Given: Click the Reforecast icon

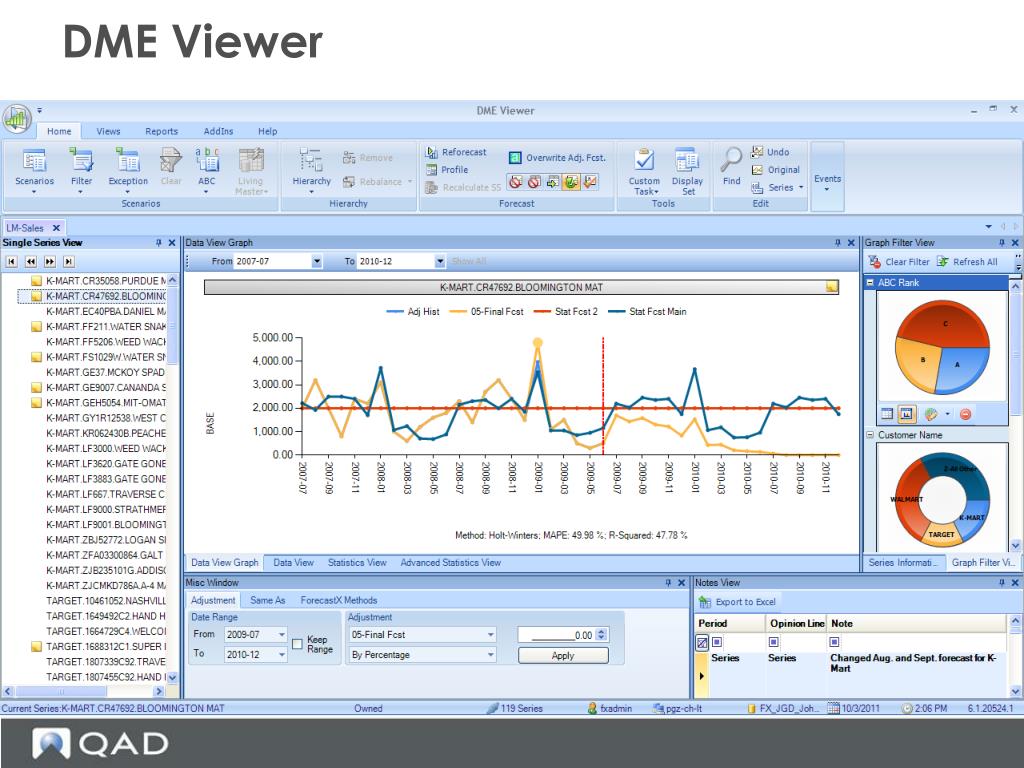Looking at the screenshot, I should click(x=432, y=152).
